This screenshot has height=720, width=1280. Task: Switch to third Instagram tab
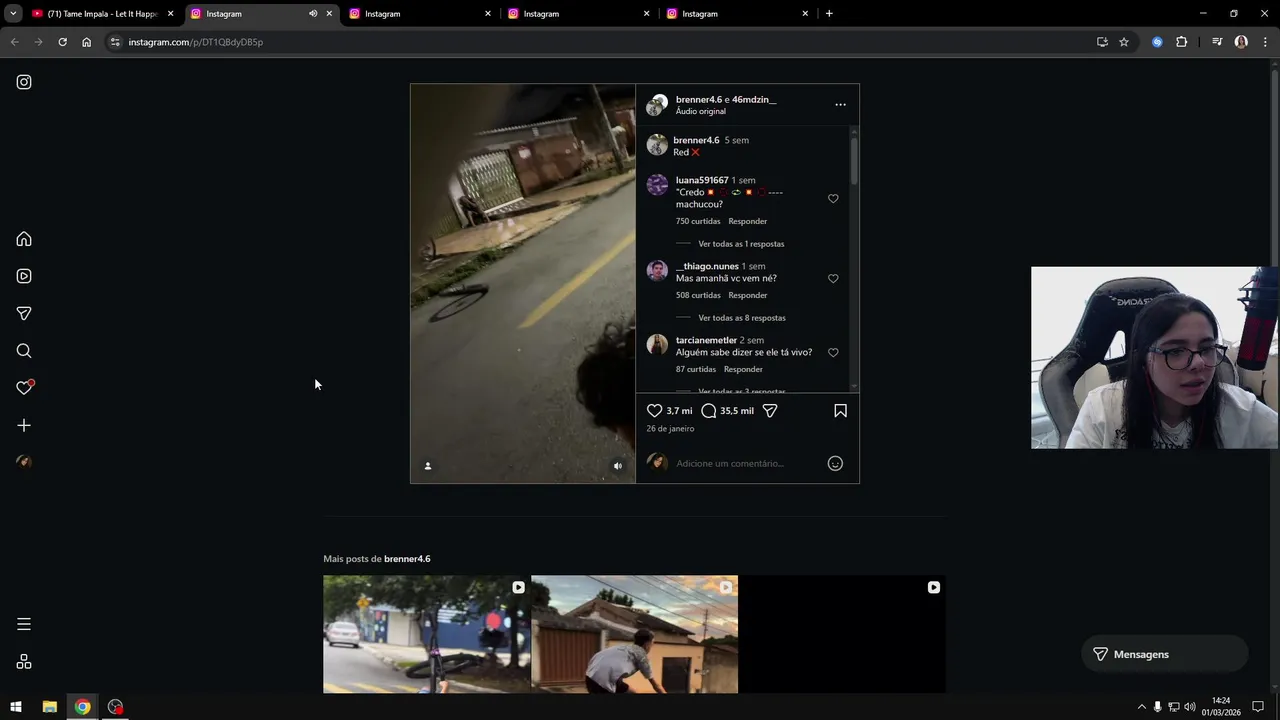579,14
